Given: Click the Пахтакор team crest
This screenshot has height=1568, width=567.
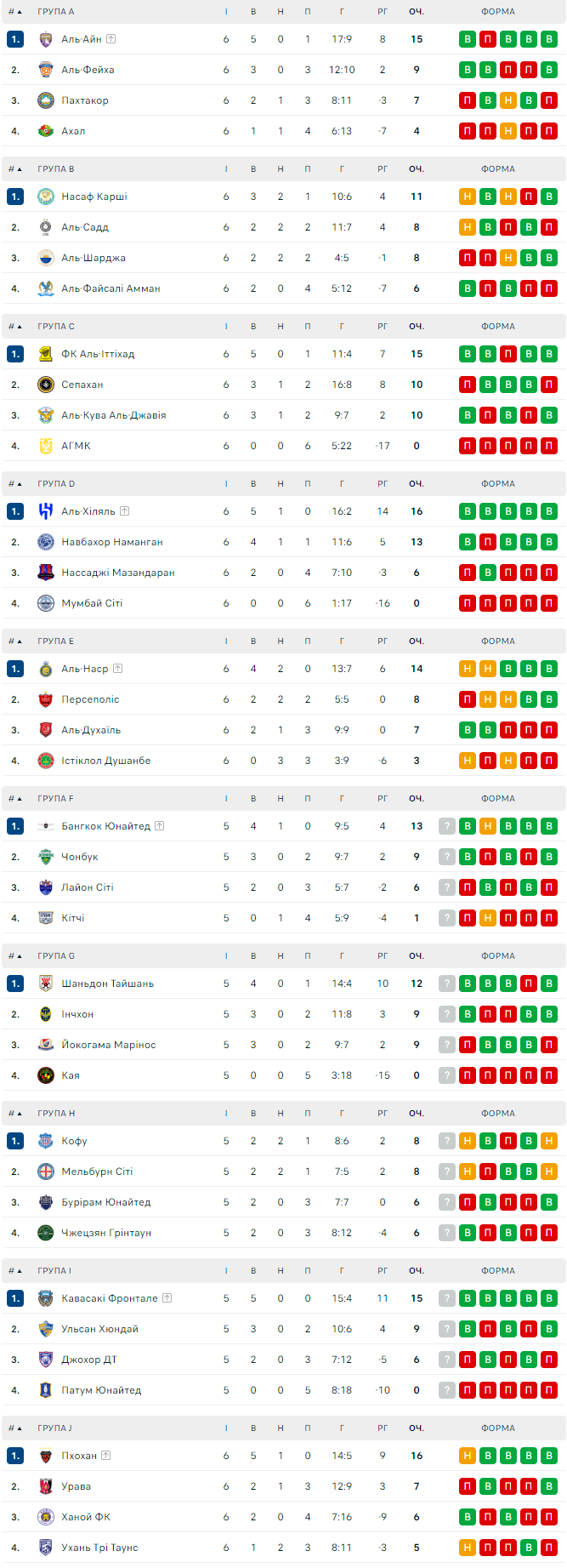Looking at the screenshot, I should pos(46,100).
